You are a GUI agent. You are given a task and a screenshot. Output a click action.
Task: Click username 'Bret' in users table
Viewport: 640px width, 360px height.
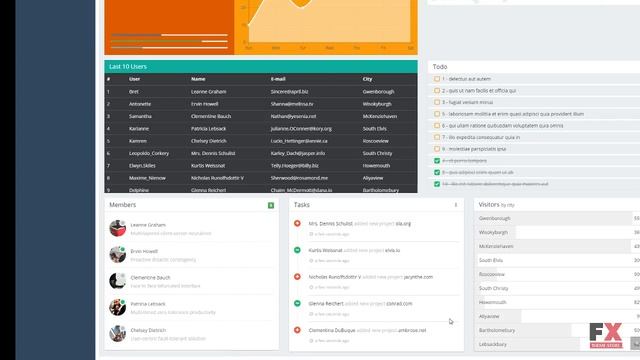133,92
